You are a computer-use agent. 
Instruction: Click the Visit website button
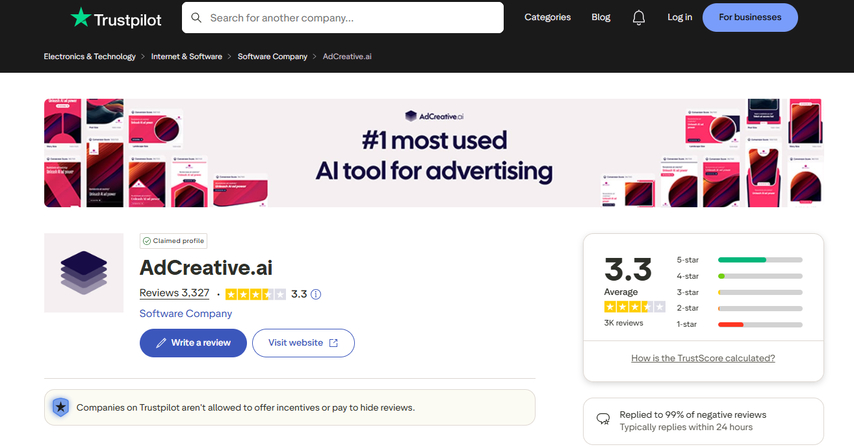tap(303, 343)
